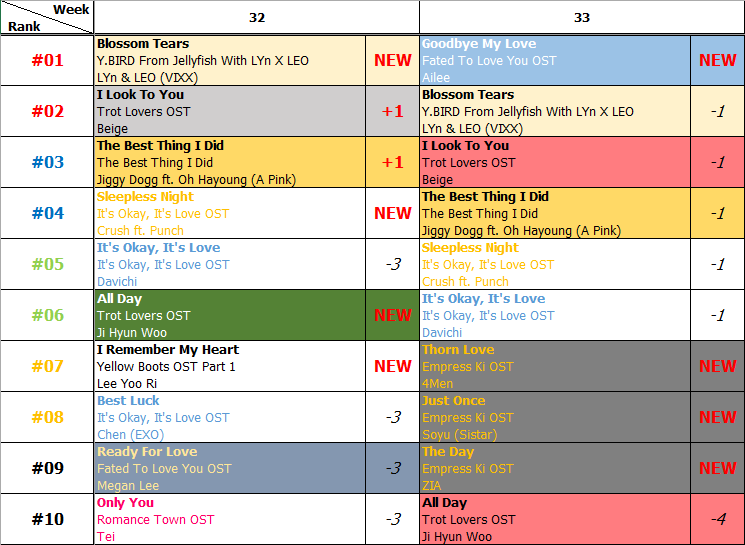
Task: Click -1 change beside week 33 Davichi entry
Action: point(717,315)
